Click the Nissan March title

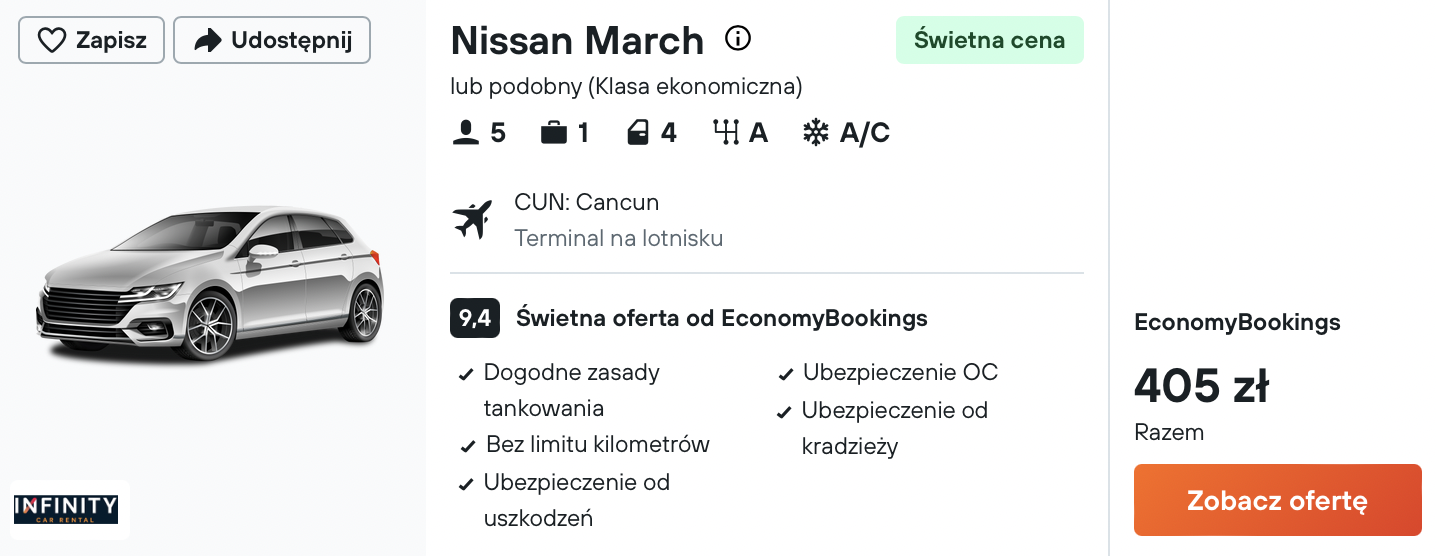[x=577, y=40]
